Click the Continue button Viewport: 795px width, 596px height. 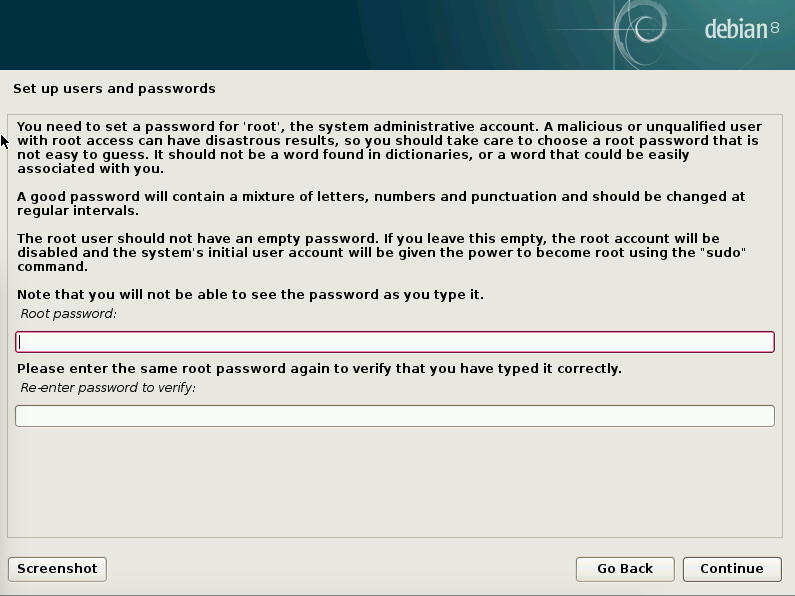pyautogui.click(x=732, y=569)
